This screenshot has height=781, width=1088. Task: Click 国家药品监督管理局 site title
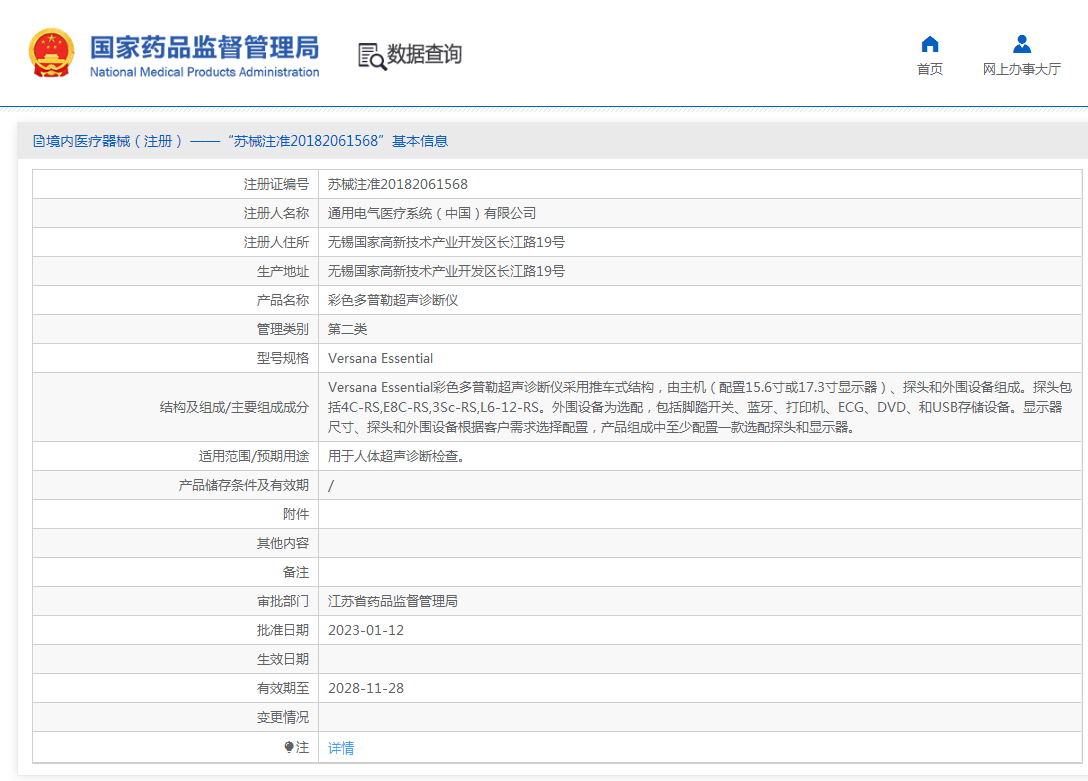pos(205,47)
